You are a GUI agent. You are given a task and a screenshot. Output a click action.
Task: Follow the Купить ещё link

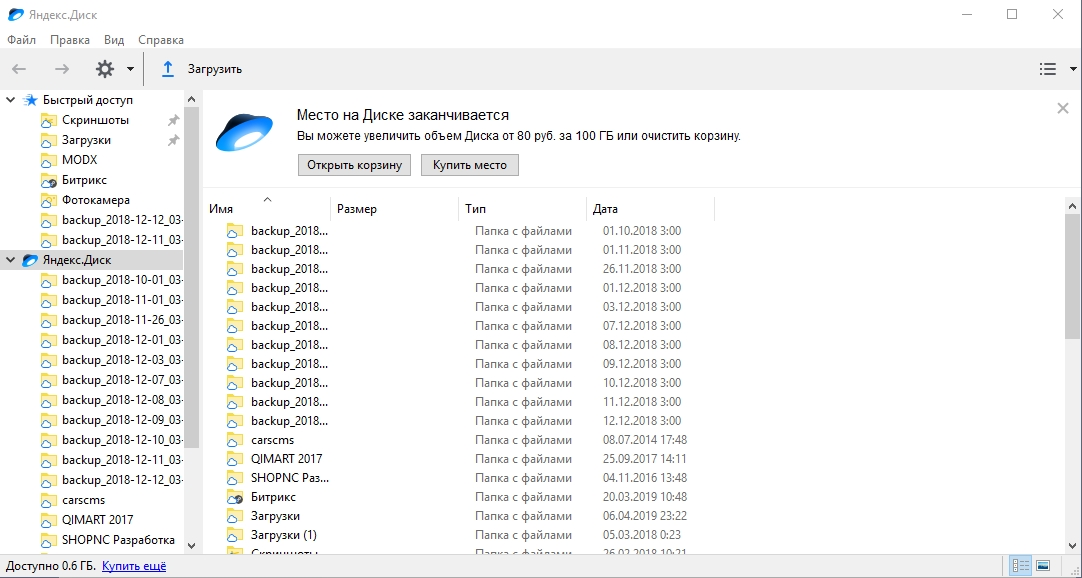pyautogui.click(x=134, y=566)
